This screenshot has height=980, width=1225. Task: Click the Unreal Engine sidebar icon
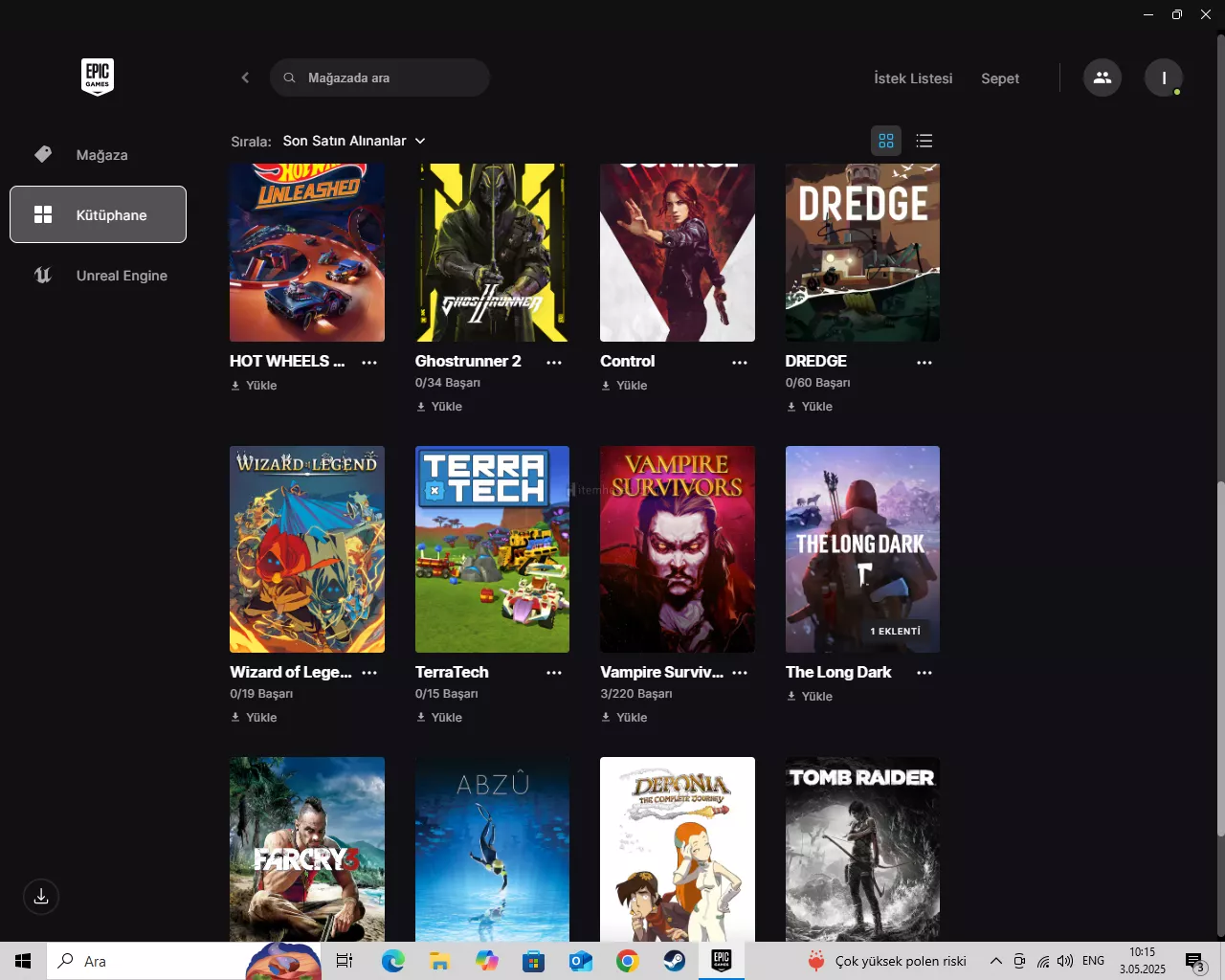[43, 276]
